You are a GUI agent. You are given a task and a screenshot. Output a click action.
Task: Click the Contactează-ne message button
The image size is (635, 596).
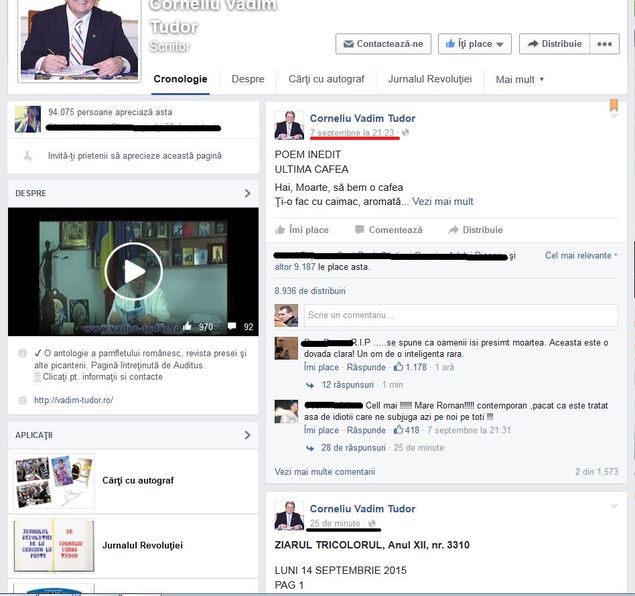click(383, 44)
